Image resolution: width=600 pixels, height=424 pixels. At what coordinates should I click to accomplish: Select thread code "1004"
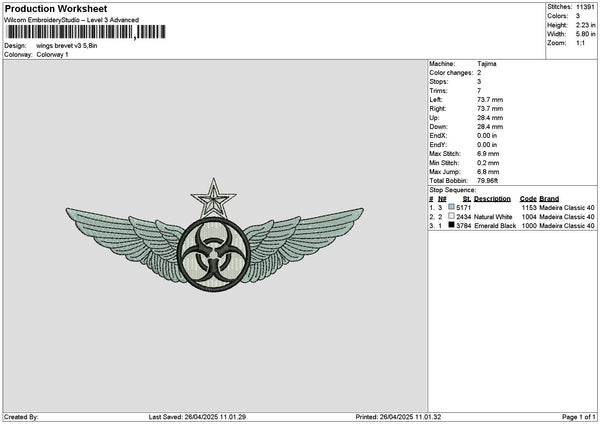pyautogui.click(x=529, y=217)
